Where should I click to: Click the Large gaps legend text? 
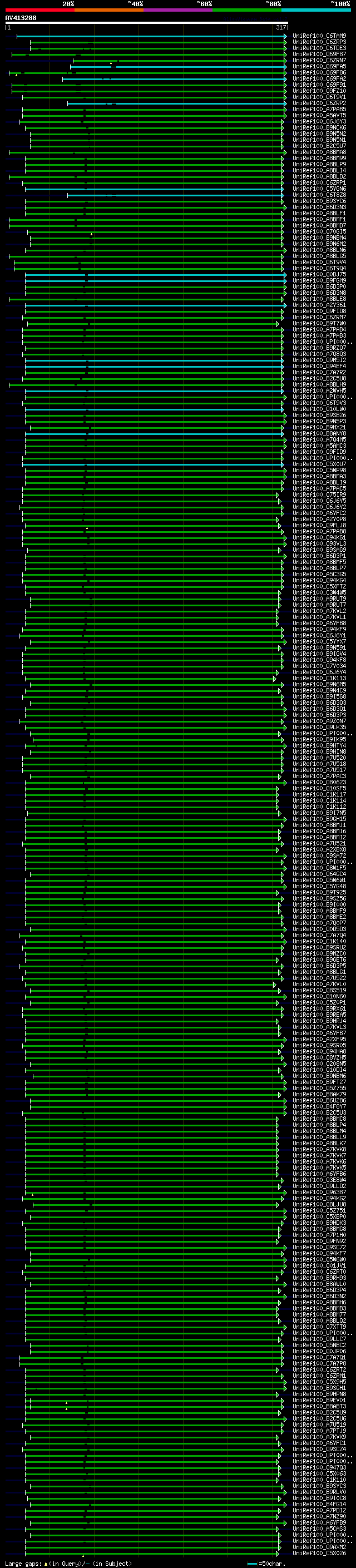[23, 1563]
